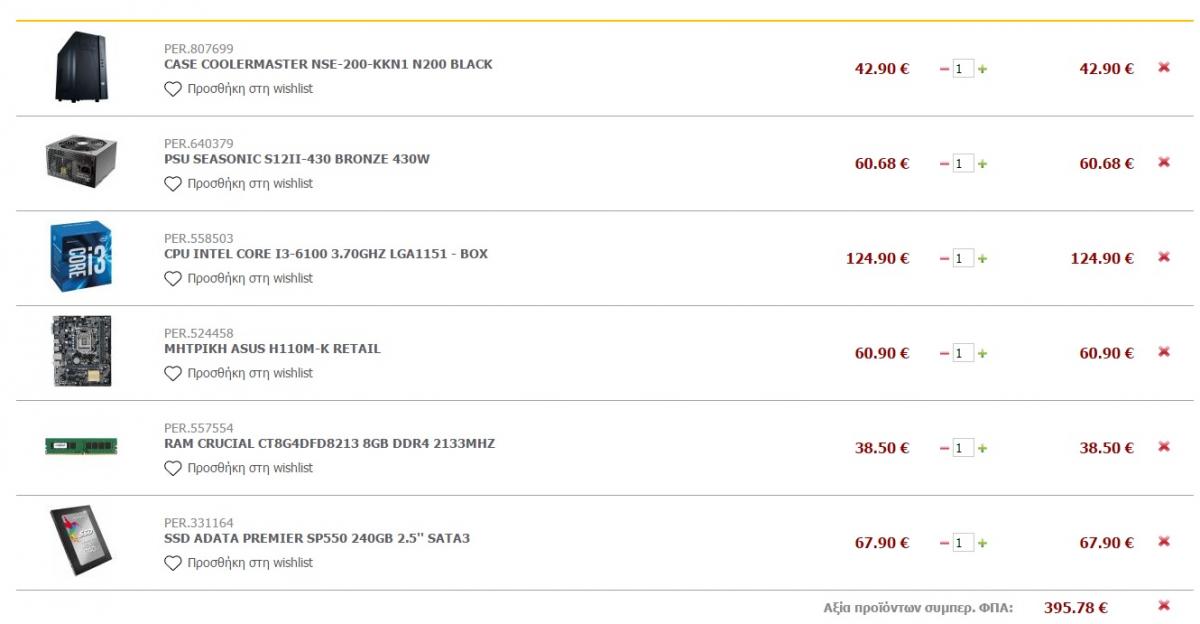Click quantity field of ADATA SSD row

click(963, 543)
